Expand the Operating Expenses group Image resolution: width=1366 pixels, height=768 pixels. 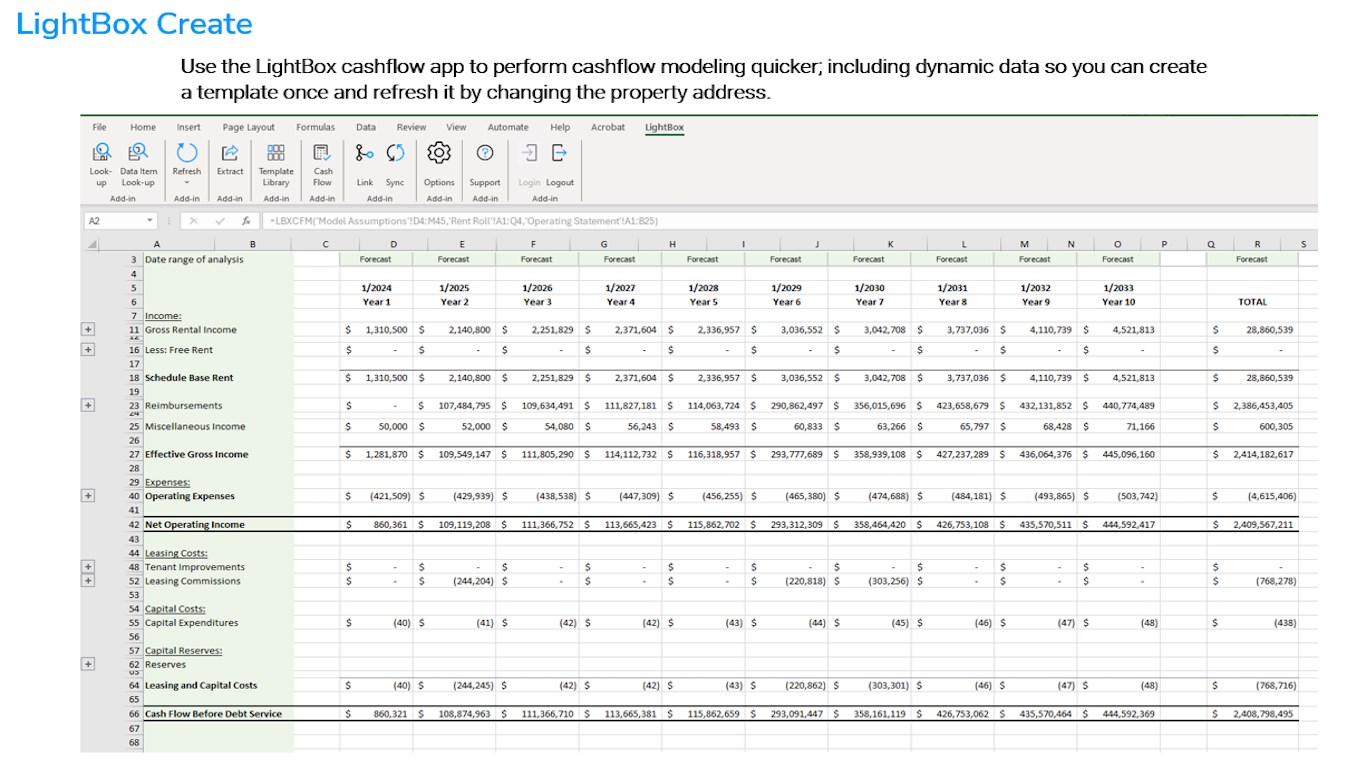[x=88, y=496]
